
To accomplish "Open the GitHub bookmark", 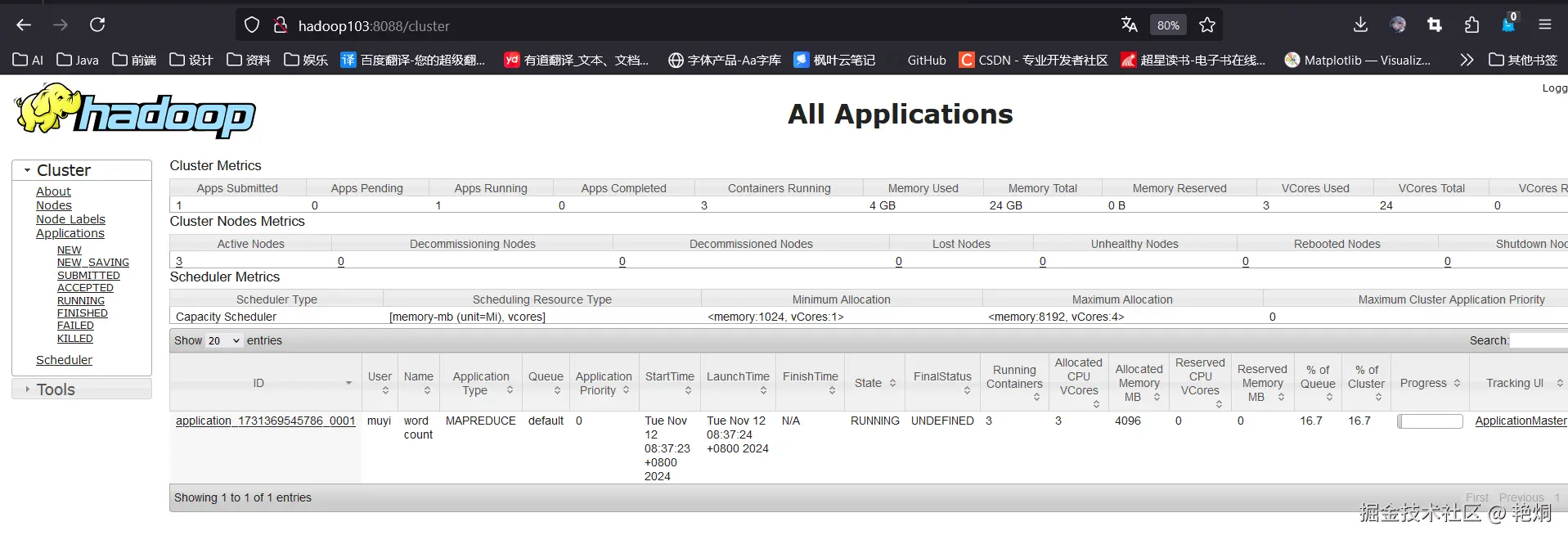I will [x=926, y=60].
